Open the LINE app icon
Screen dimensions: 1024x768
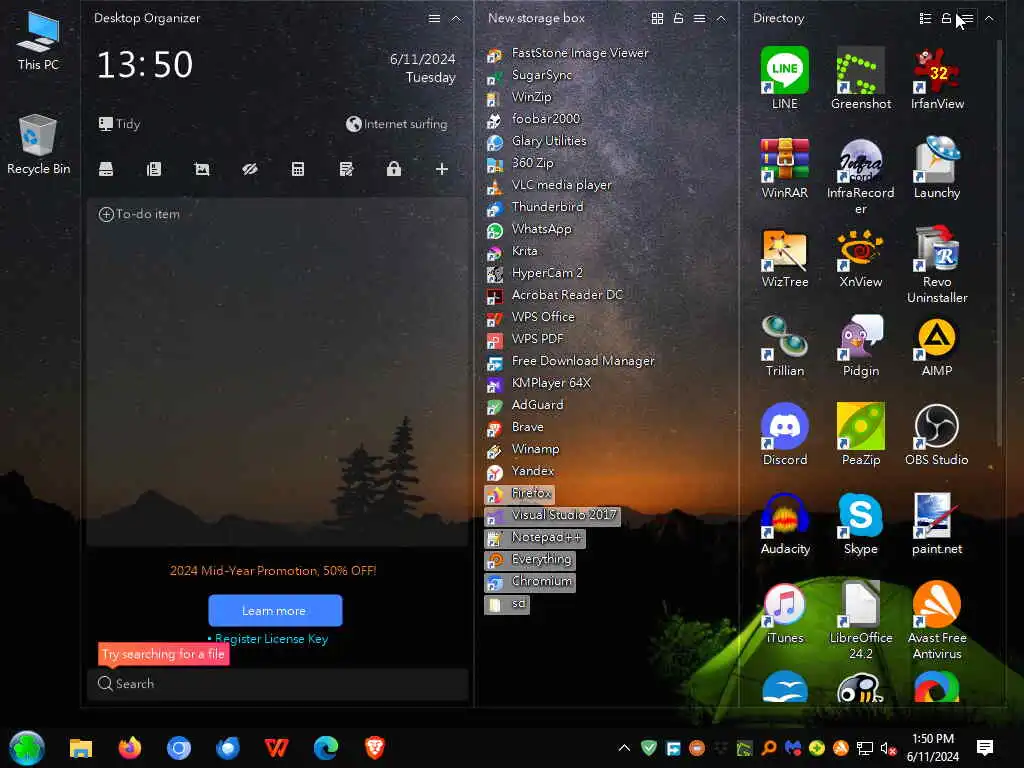pos(784,78)
